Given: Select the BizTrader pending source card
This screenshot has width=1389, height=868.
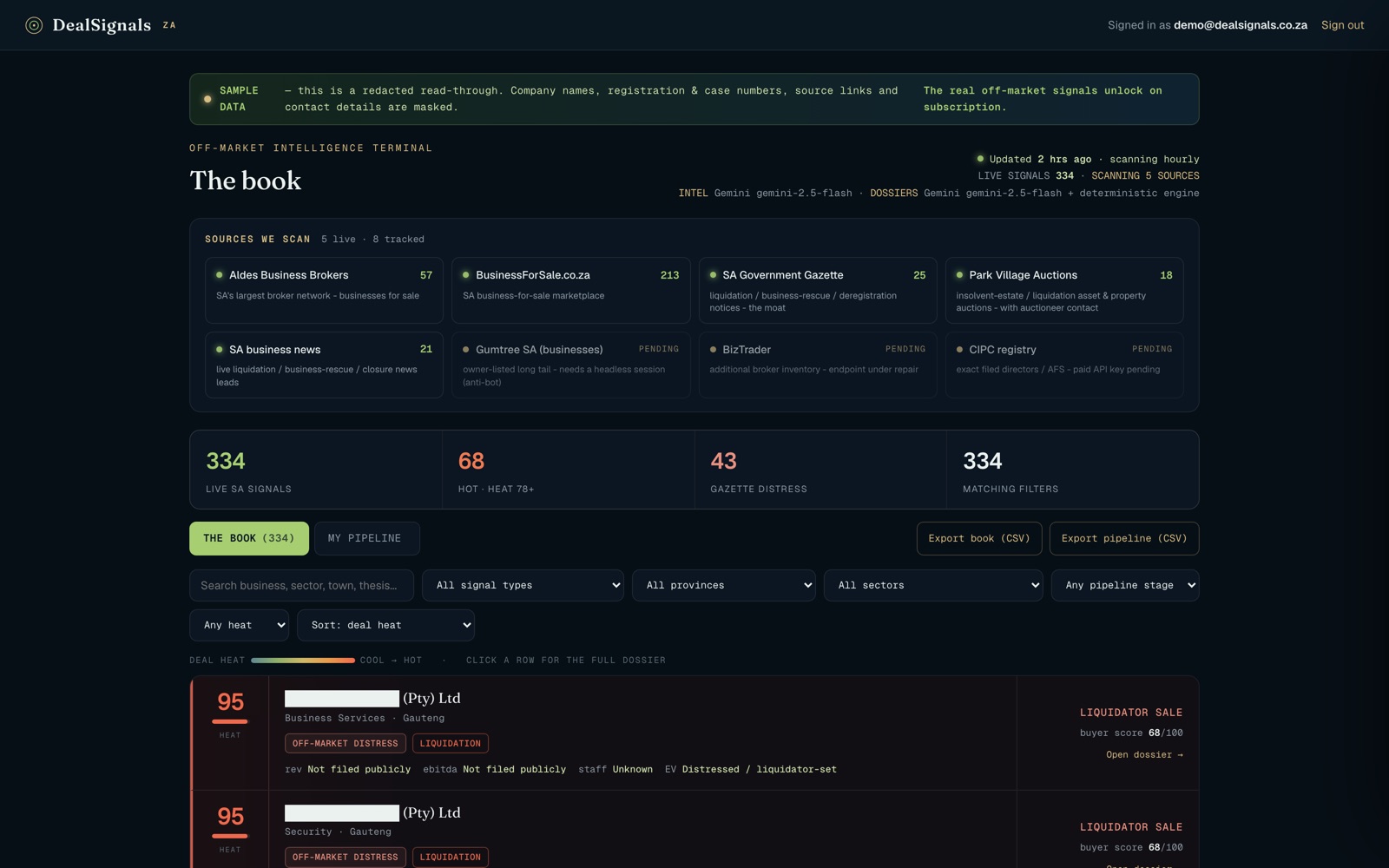Looking at the screenshot, I should pos(818,365).
